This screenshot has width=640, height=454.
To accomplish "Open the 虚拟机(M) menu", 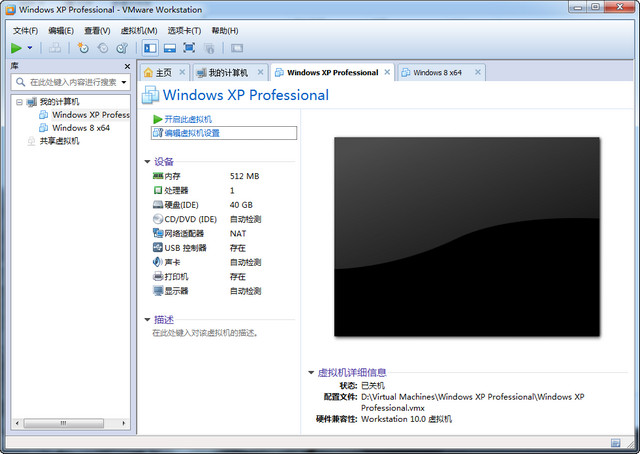I will pyautogui.click(x=138, y=30).
